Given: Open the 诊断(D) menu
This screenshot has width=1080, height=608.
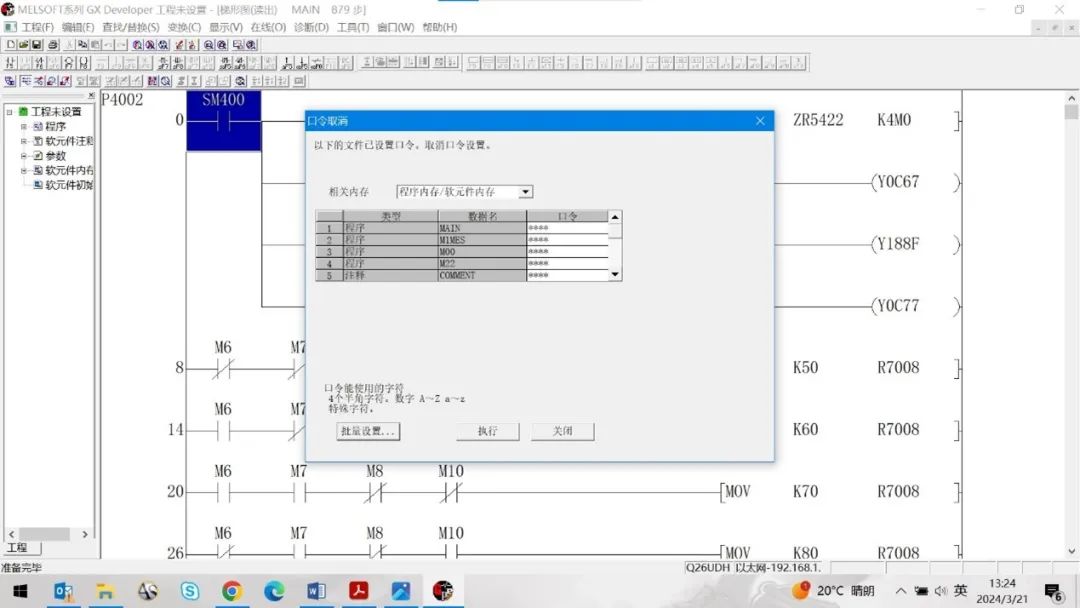Looking at the screenshot, I should (311, 27).
